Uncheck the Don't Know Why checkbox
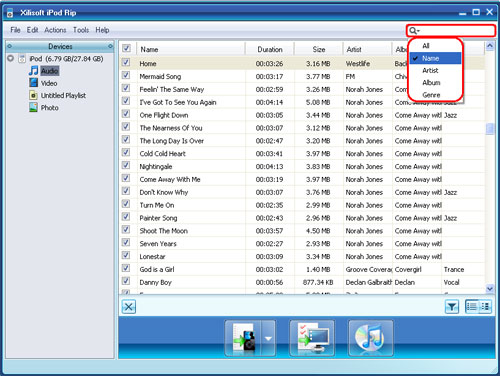 [x=126, y=191]
